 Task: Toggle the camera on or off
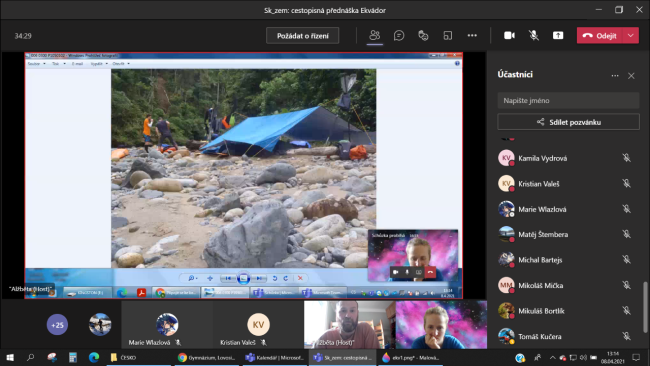[x=509, y=36]
